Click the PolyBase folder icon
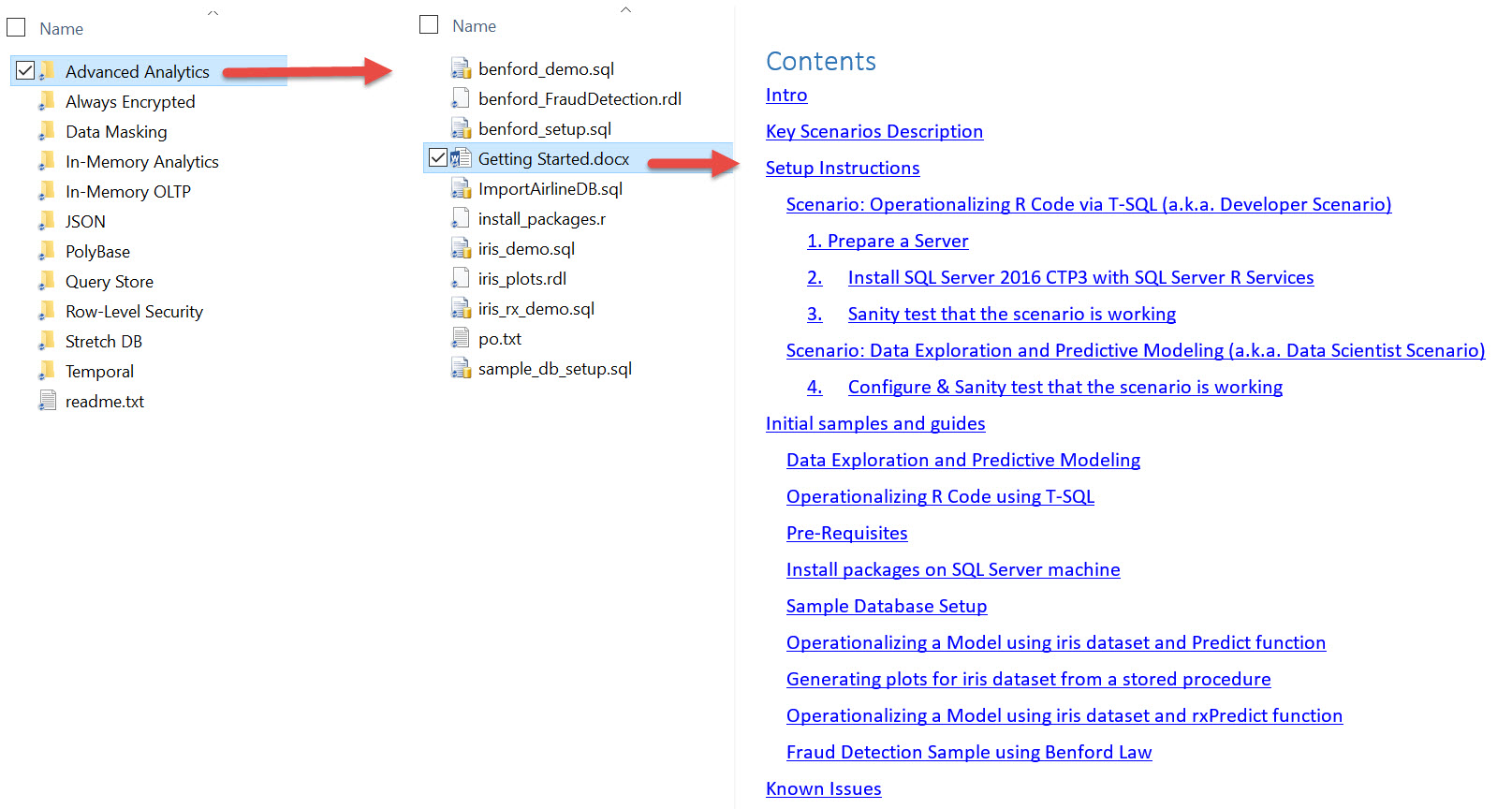 (x=47, y=251)
